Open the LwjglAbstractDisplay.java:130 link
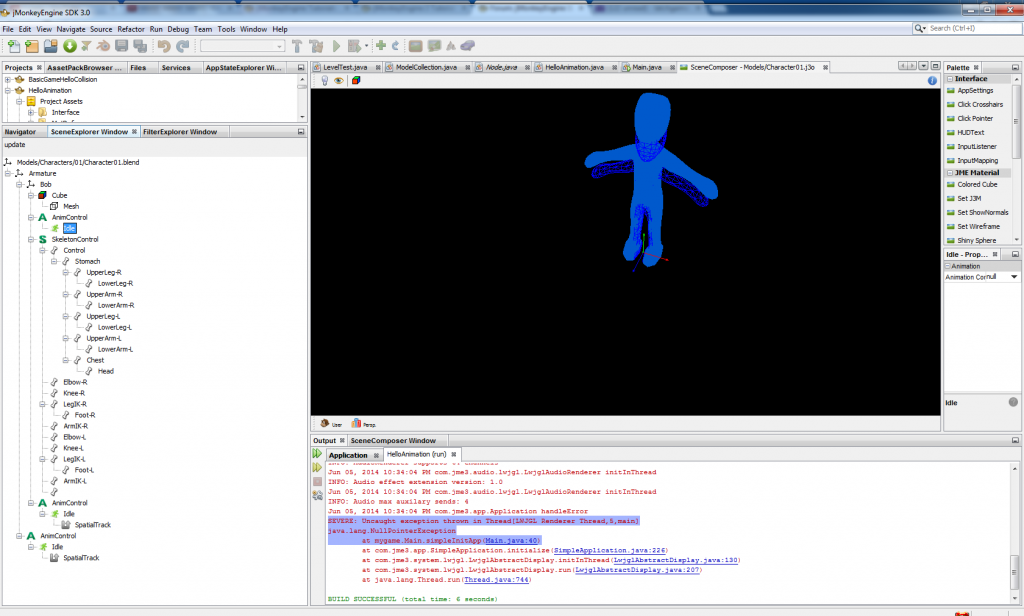 [675, 560]
